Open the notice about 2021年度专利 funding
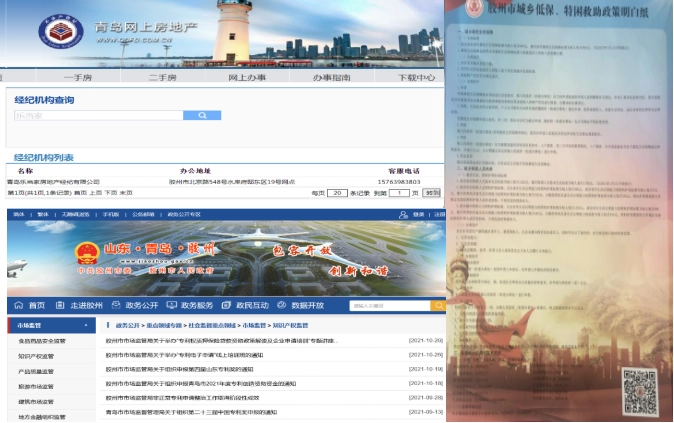The width and height of the screenshot is (674, 423). (x=201, y=383)
